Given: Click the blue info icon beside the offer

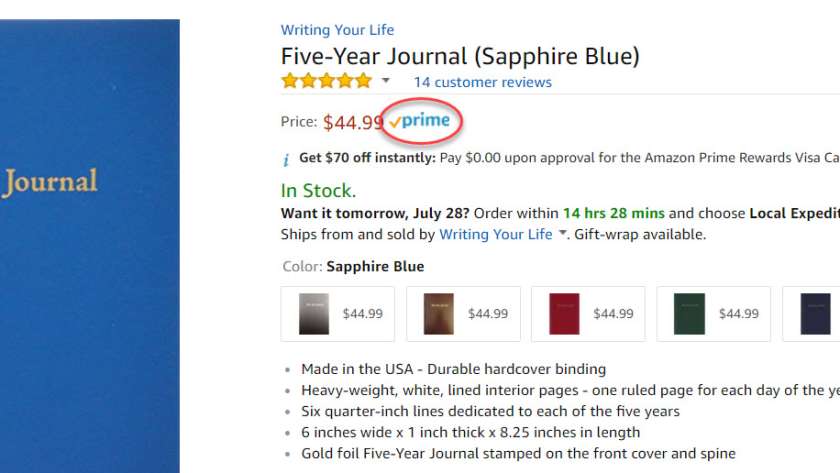Looking at the screenshot, I should tap(286, 159).
